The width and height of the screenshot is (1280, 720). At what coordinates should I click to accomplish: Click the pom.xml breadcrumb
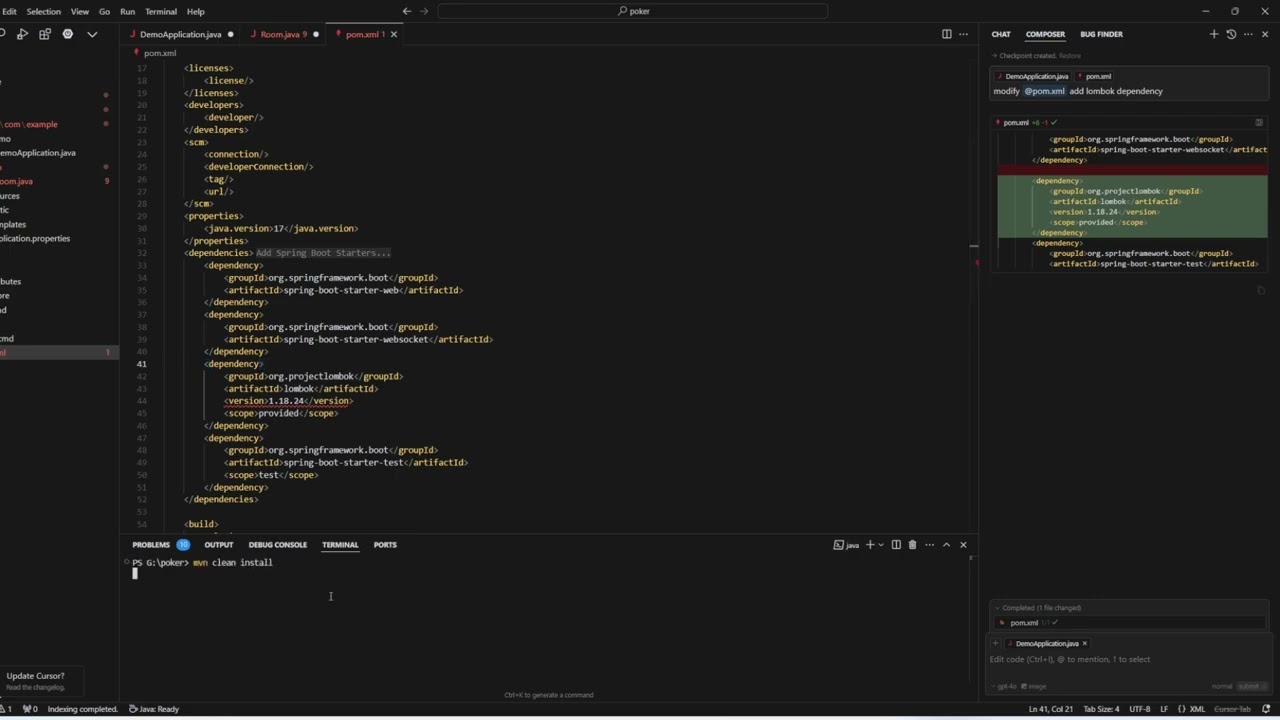[159, 53]
